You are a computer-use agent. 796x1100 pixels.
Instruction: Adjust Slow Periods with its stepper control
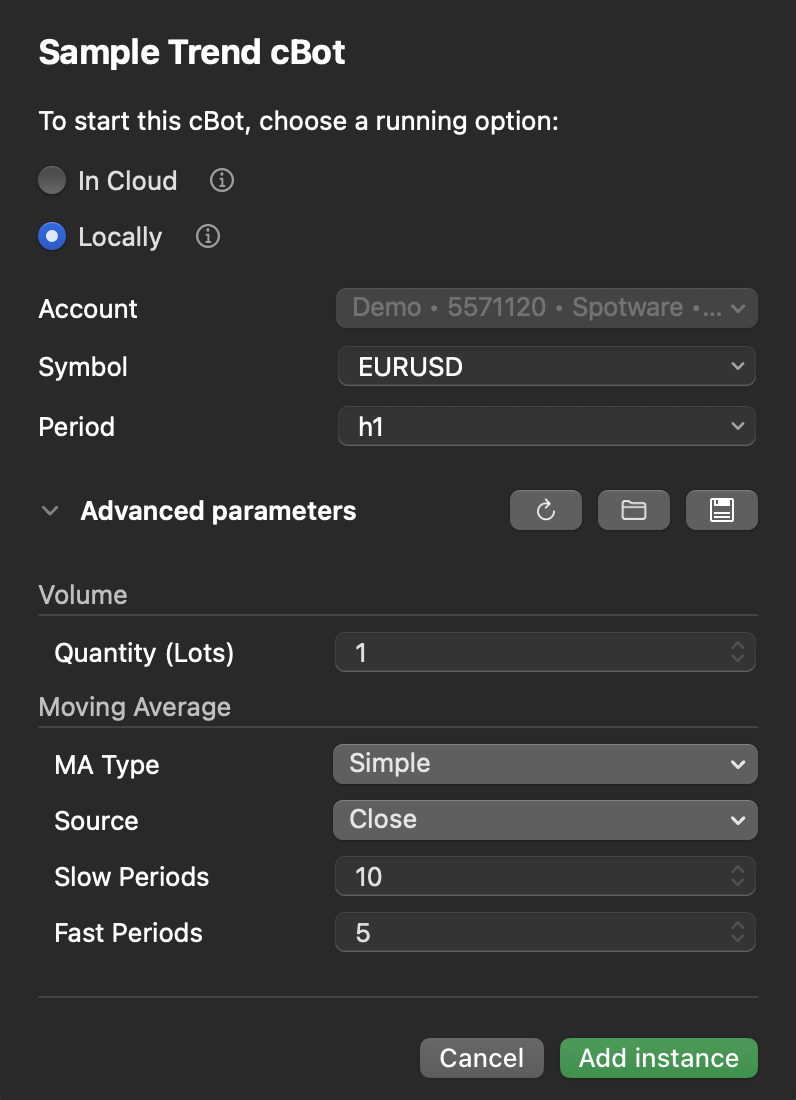pyautogui.click(x=738, y=876)
